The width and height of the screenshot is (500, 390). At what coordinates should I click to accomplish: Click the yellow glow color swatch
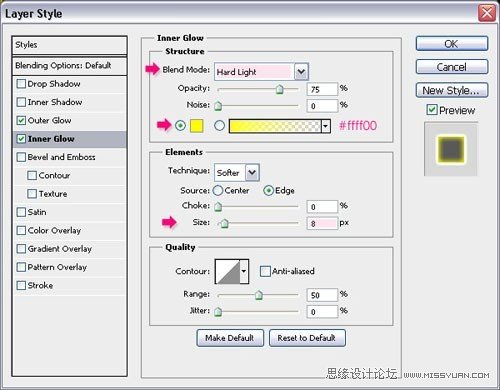(x=196, y=126)
